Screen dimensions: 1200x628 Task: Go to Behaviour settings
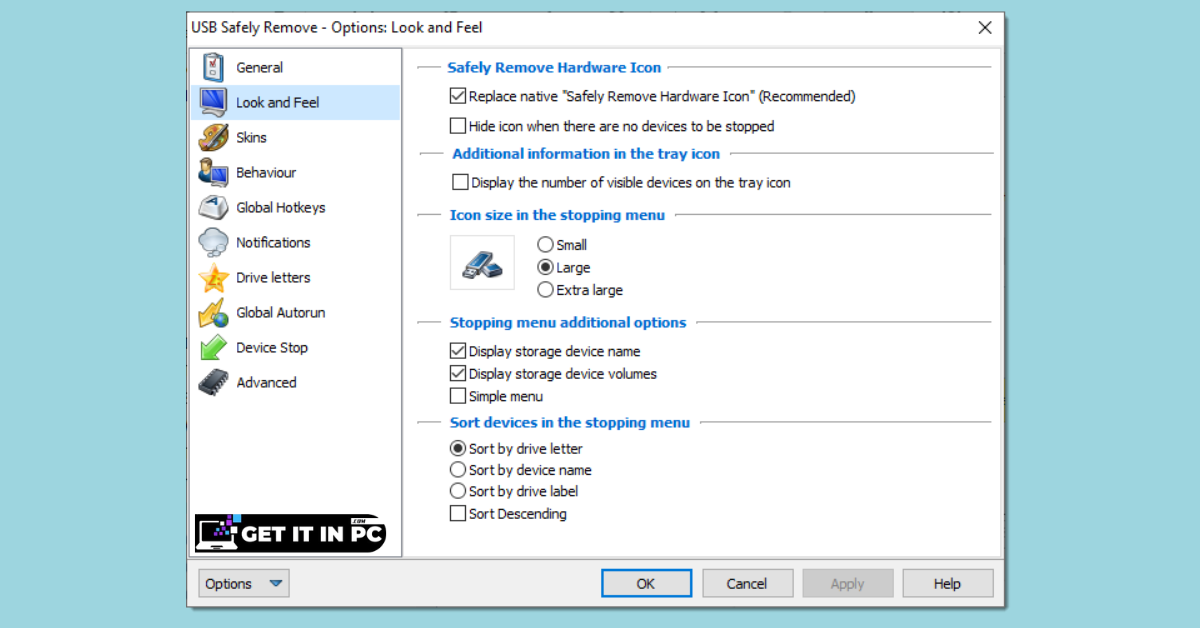tap(295, 172)
